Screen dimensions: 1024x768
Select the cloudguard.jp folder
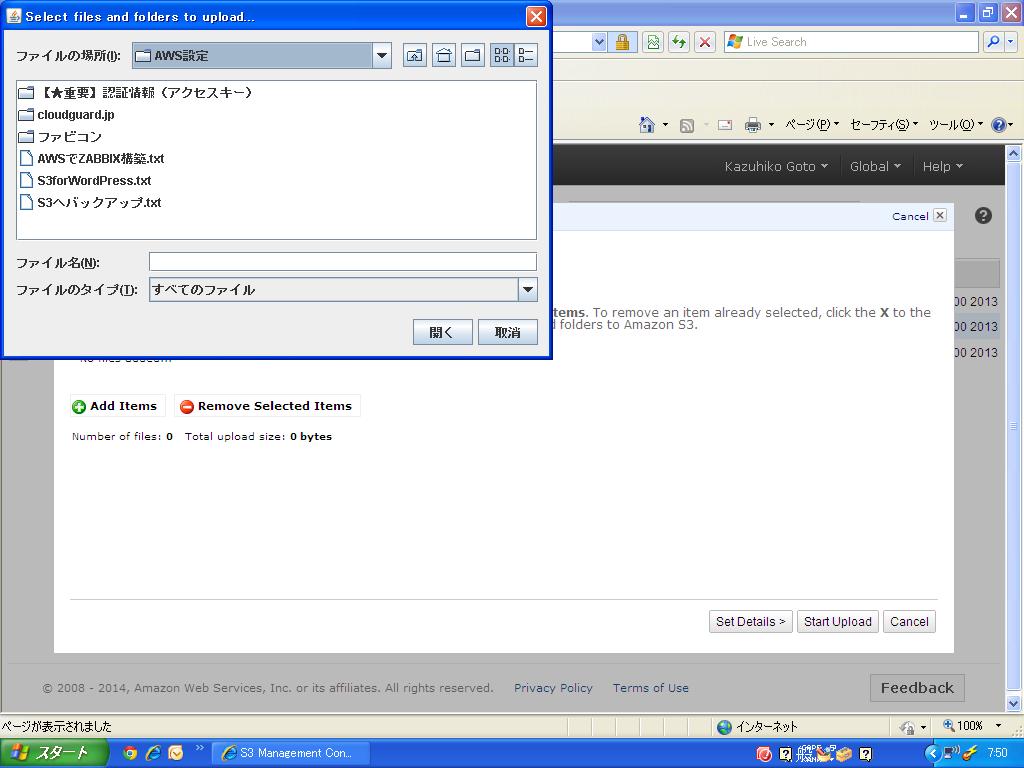(67, 115)
